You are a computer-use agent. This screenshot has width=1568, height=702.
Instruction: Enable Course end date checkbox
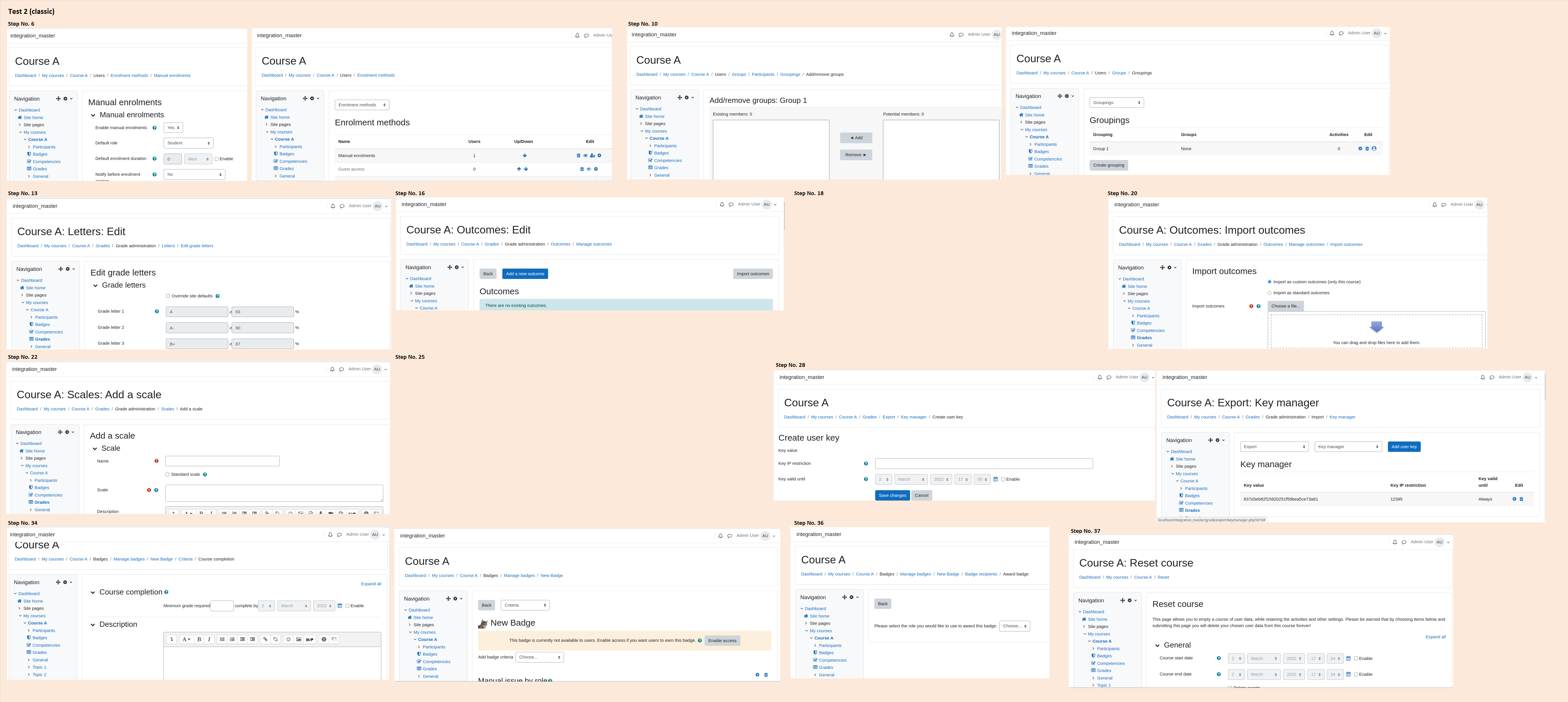click(x=1356, y=674)
